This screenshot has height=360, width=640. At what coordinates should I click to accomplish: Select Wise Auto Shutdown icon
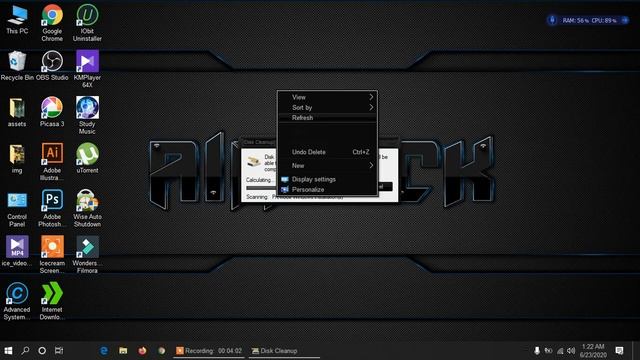[87, 209]
